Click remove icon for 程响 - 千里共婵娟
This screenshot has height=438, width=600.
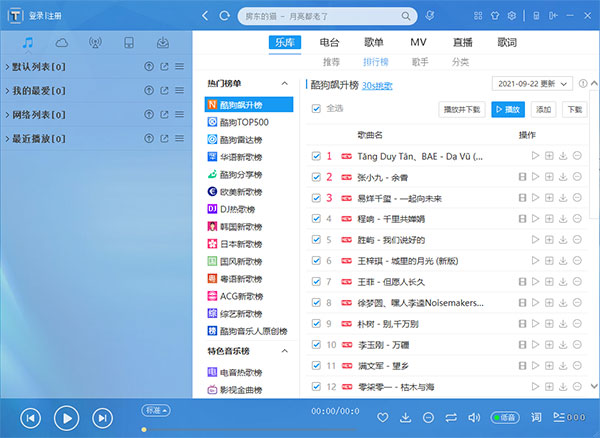click(x=577, y=218)
